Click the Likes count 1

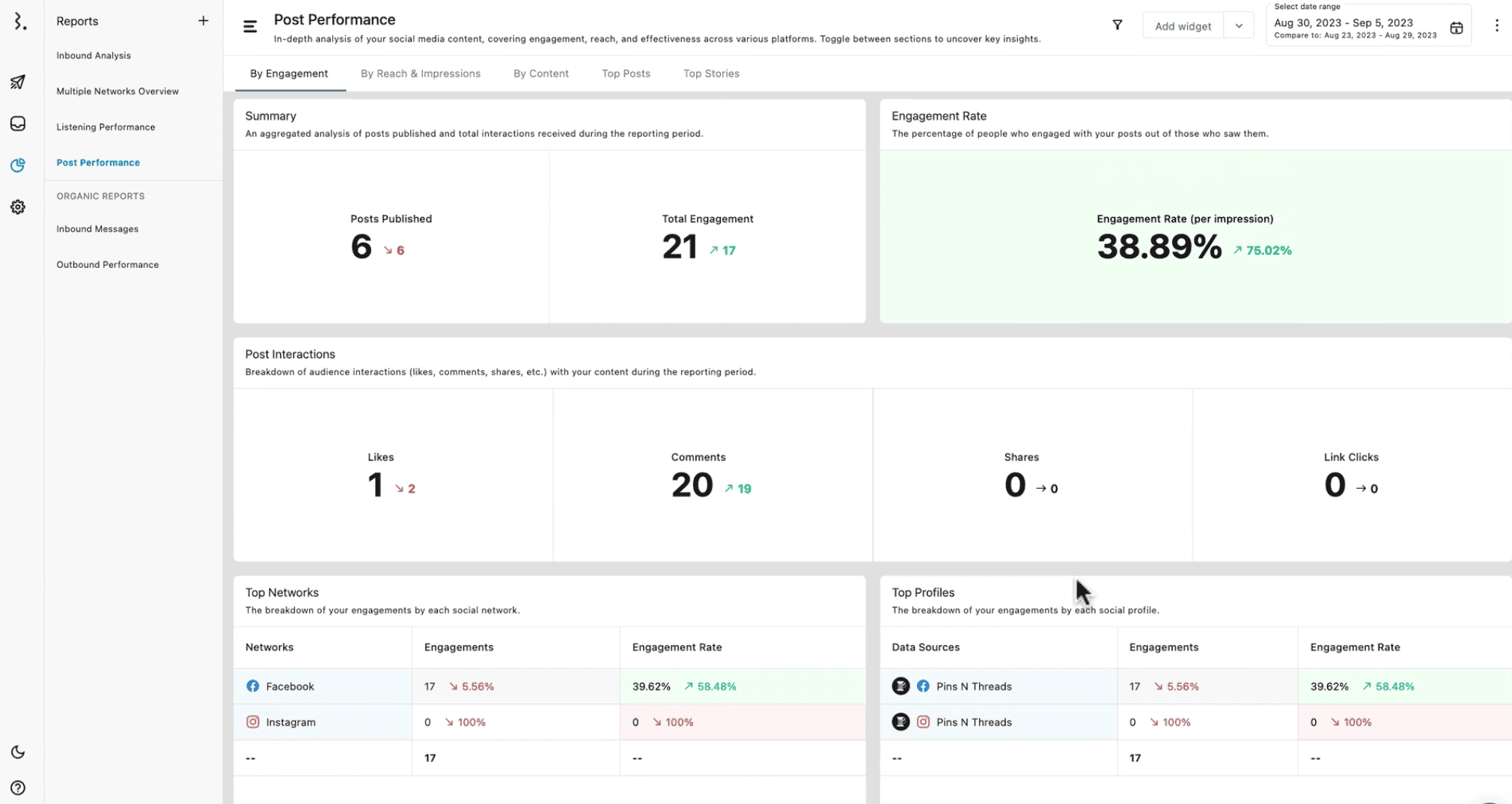(x=375, y=485)
